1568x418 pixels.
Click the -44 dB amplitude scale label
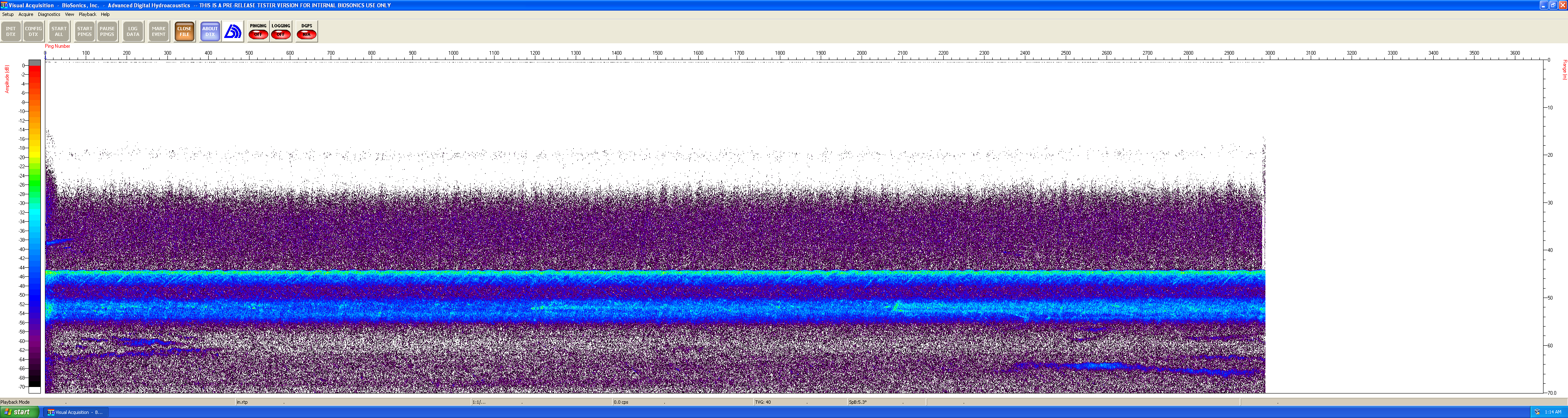click(22, 268)
